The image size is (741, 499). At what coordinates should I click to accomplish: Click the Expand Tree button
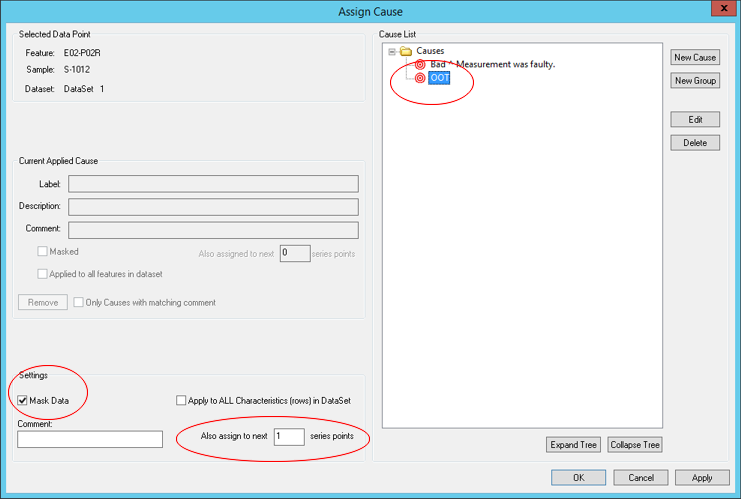573,445
